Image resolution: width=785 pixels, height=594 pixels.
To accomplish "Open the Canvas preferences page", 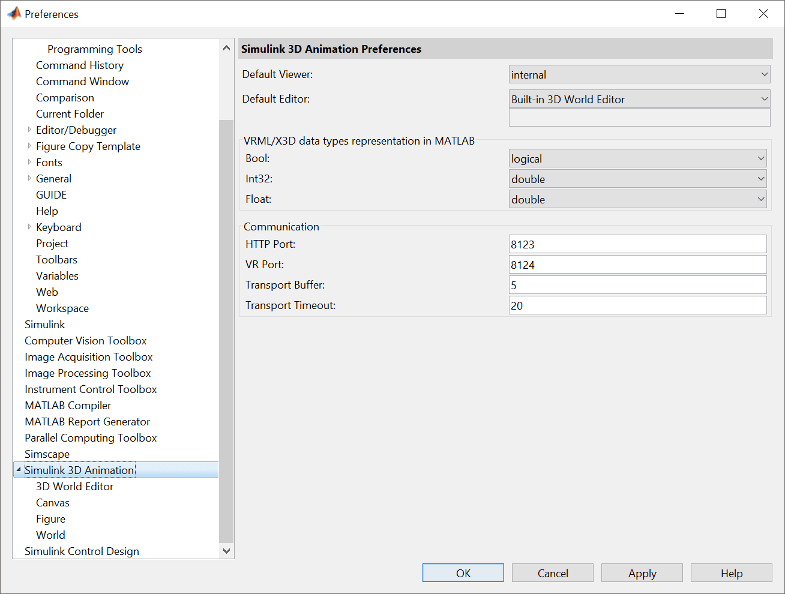I will point(53,503).
